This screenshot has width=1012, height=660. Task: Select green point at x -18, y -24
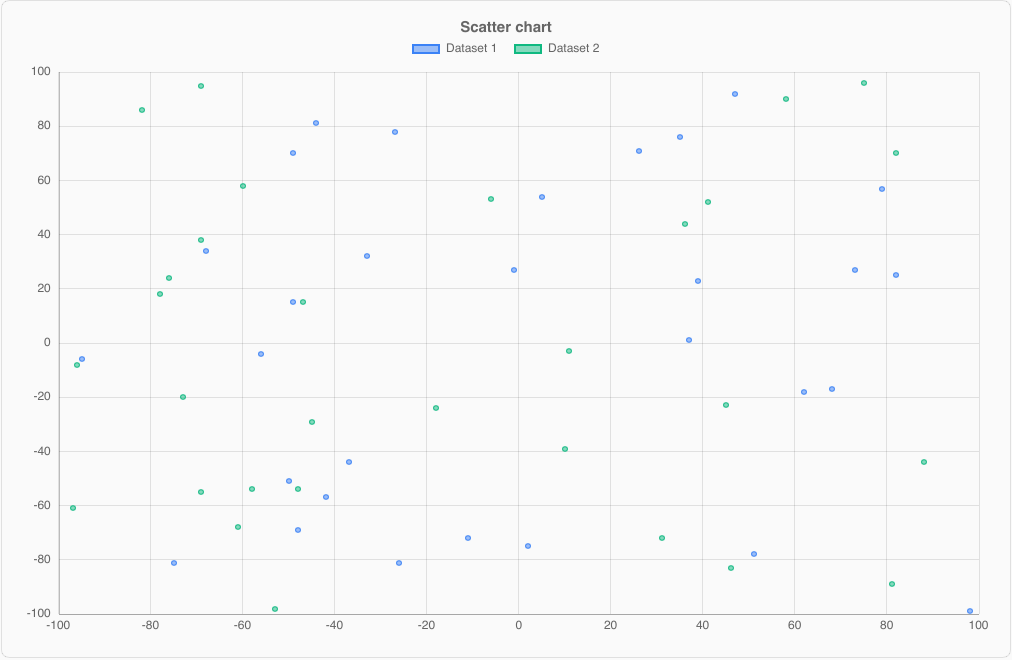tap(436, 408)
